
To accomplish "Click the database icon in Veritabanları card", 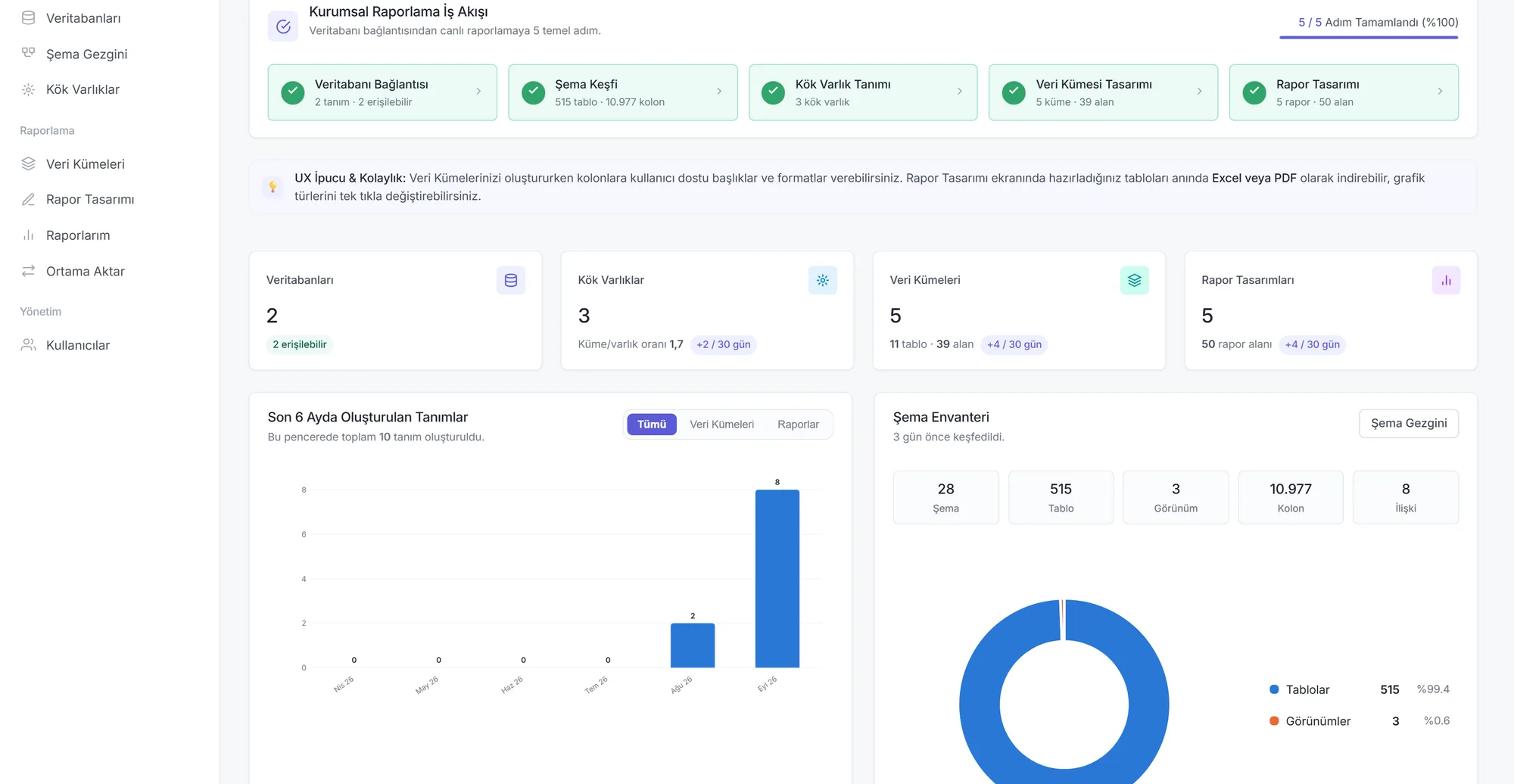I will click(511, 280).
